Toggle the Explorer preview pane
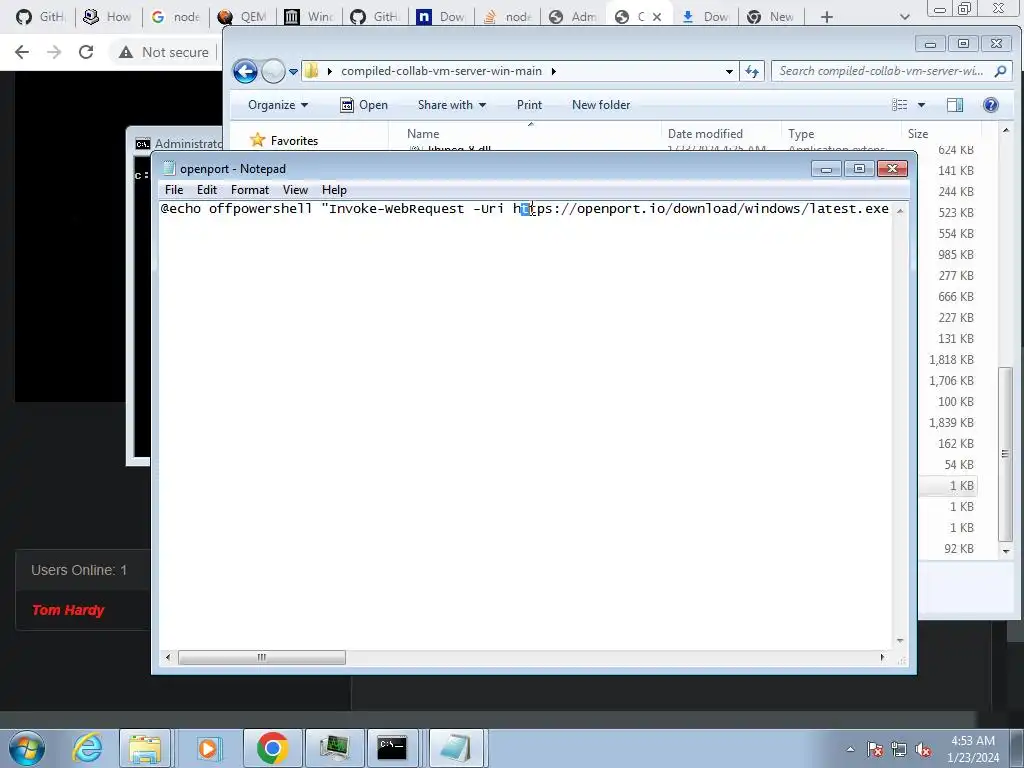This screenshot has height=768, width=1024. 955,105
